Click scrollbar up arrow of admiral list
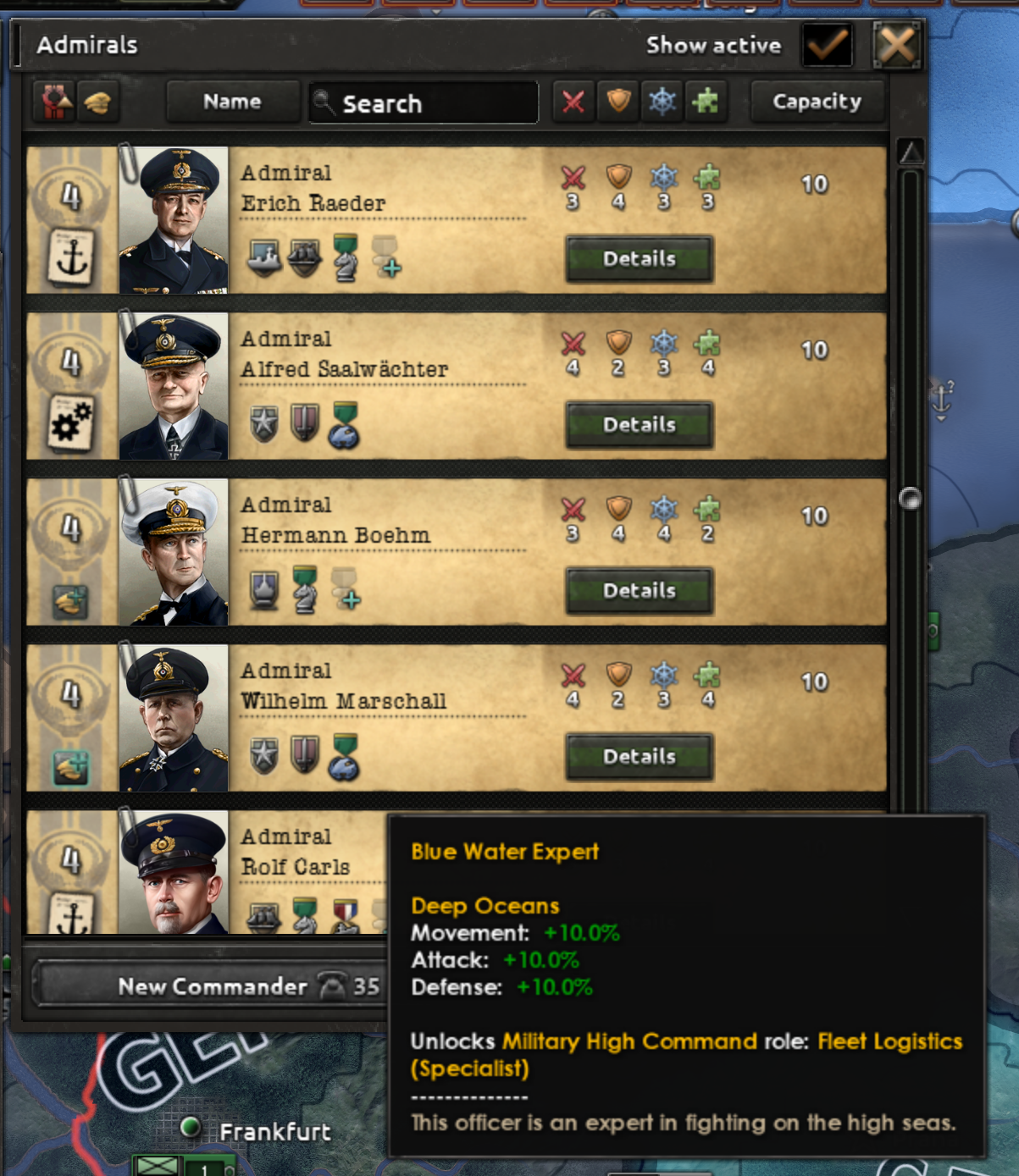The height and width of the screenshot is (1176, 1019). (x=911, y=152)
